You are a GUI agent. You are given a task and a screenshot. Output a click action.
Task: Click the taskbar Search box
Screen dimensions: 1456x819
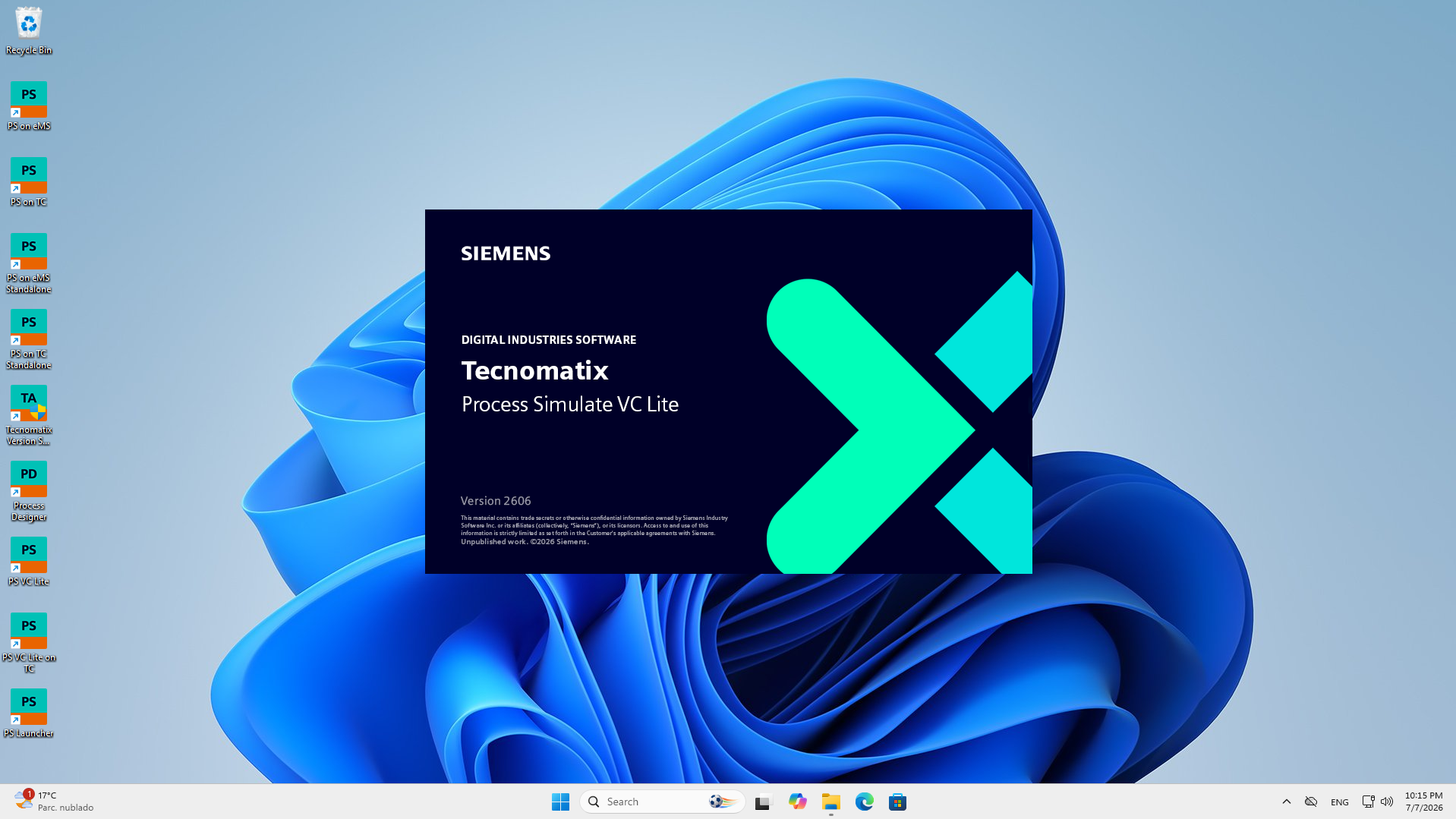tap(662, 802)
